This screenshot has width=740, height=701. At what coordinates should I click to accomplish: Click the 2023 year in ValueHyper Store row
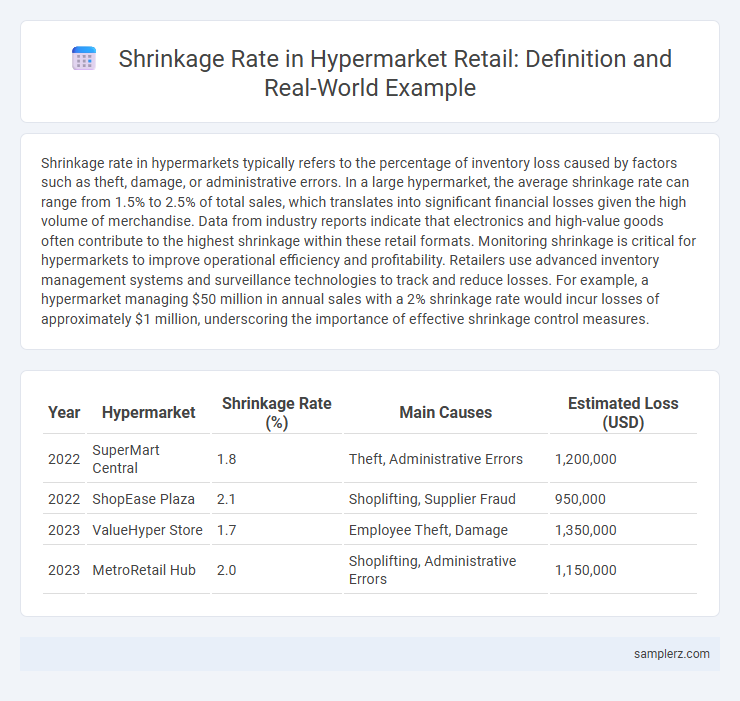click(64, 530)
